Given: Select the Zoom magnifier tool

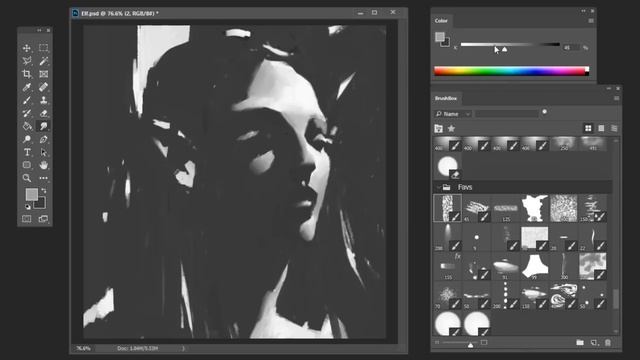Looking at the screenshot, I should (27, 178).
